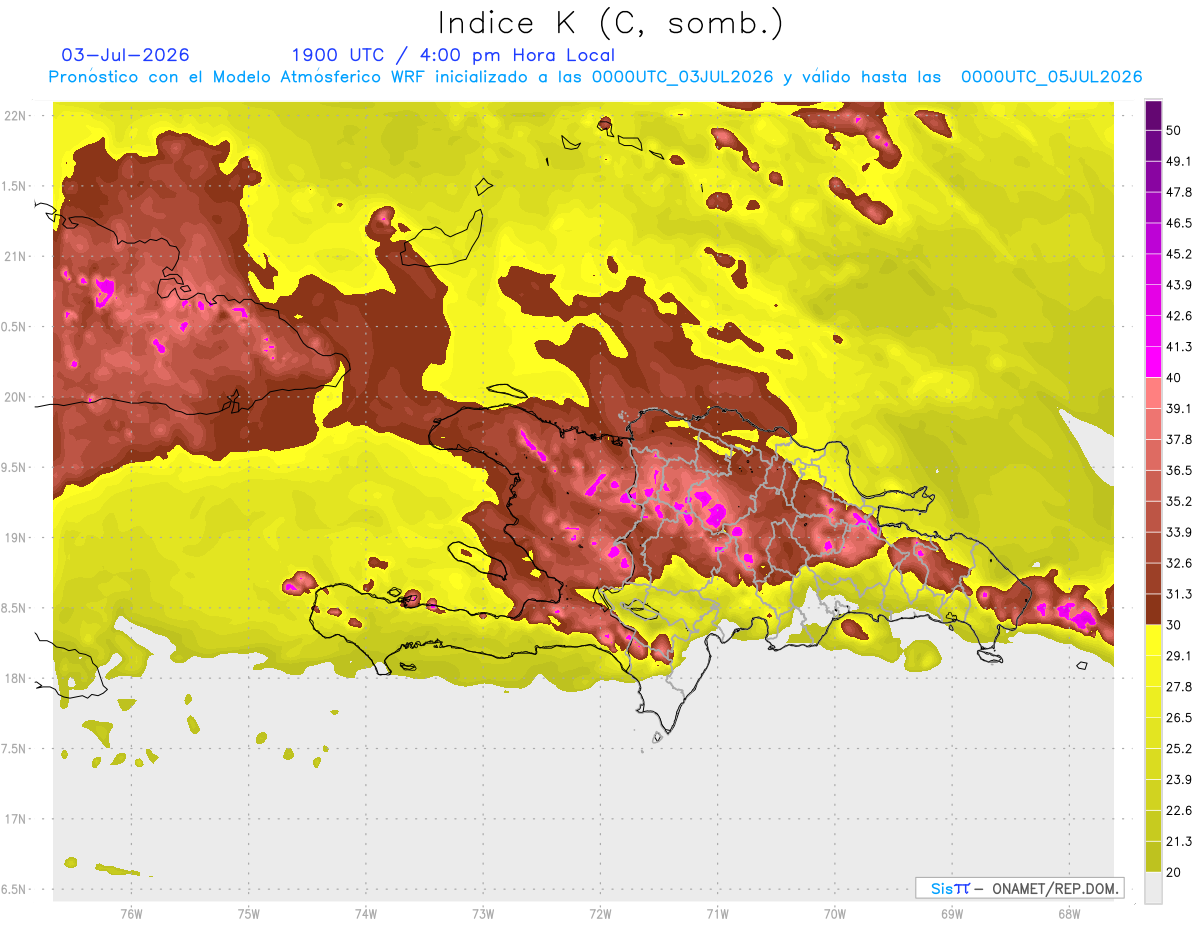Click the colorbar label '49.1'
The height and width of the screenshot is (927, 1200).
tap(1179, 162)
